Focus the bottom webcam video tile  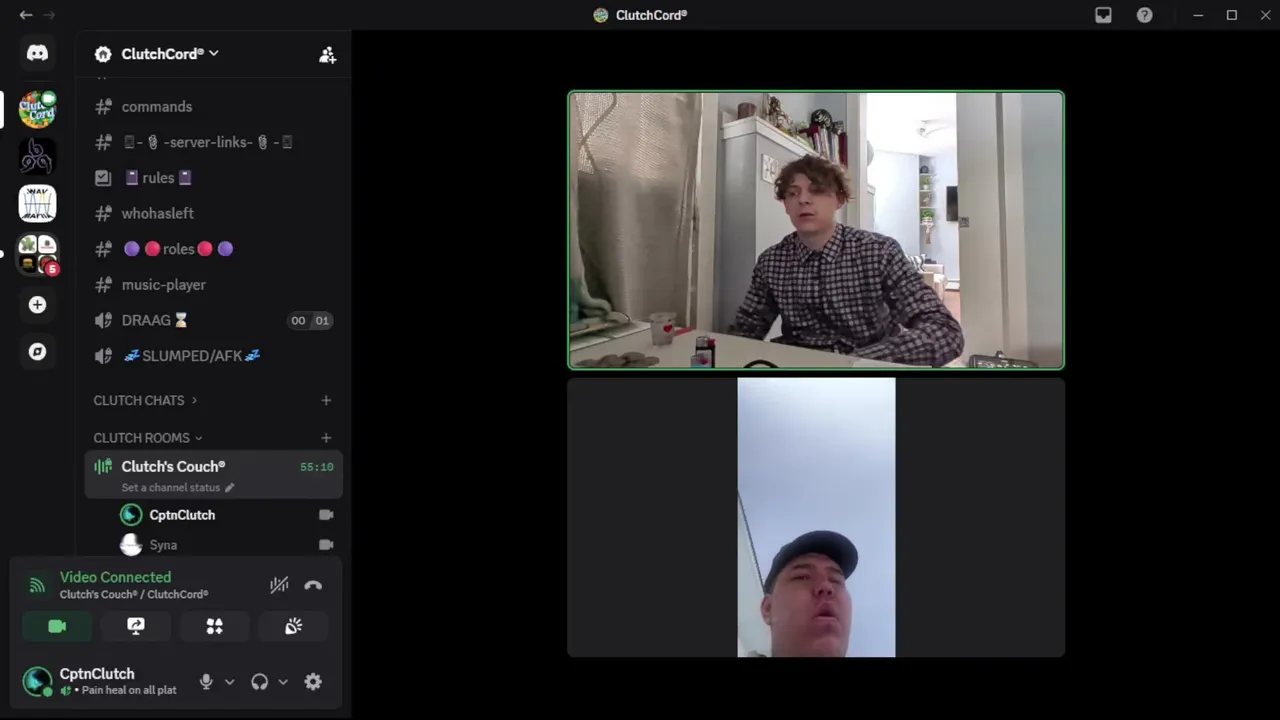click(x=816, y=517)
